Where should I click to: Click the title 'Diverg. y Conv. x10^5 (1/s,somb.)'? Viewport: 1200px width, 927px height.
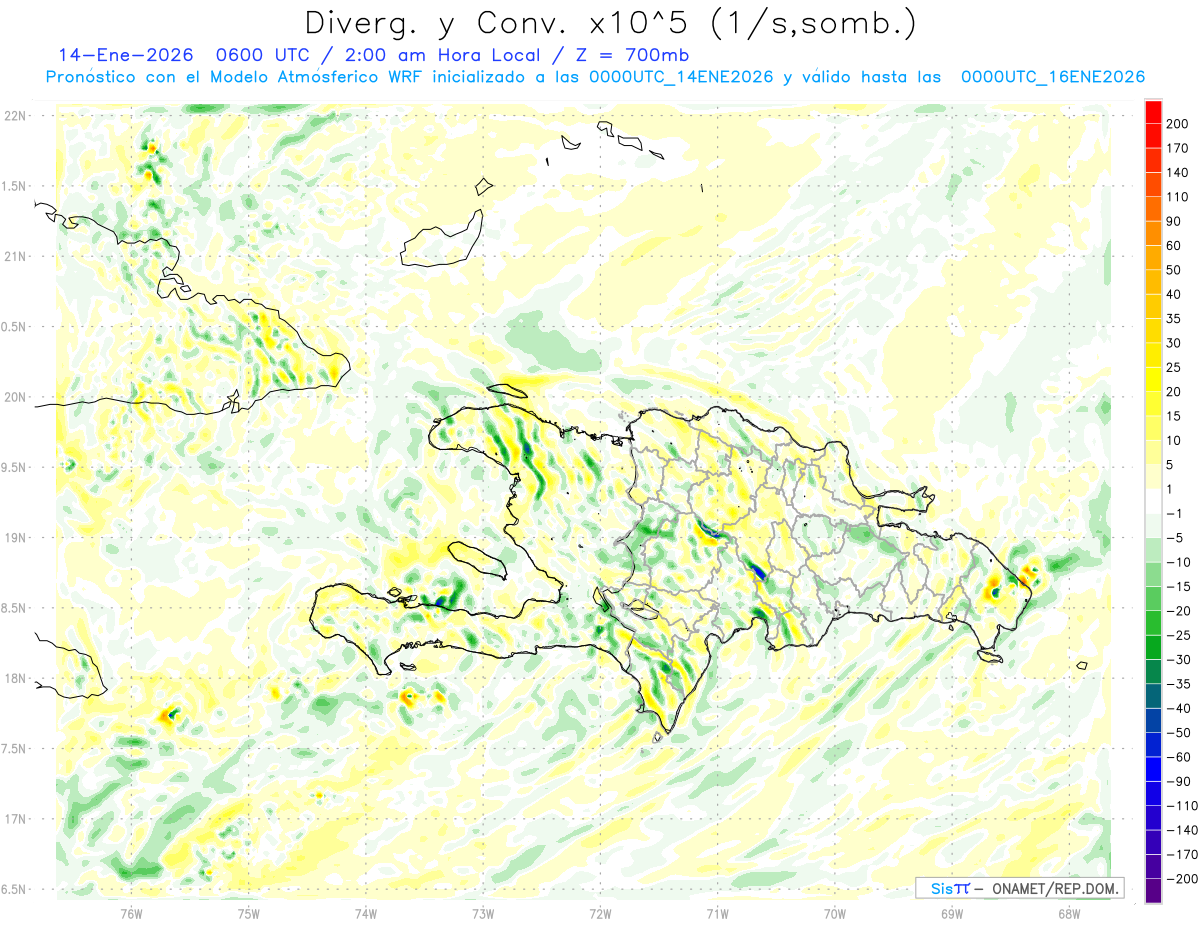pos(610,23)
